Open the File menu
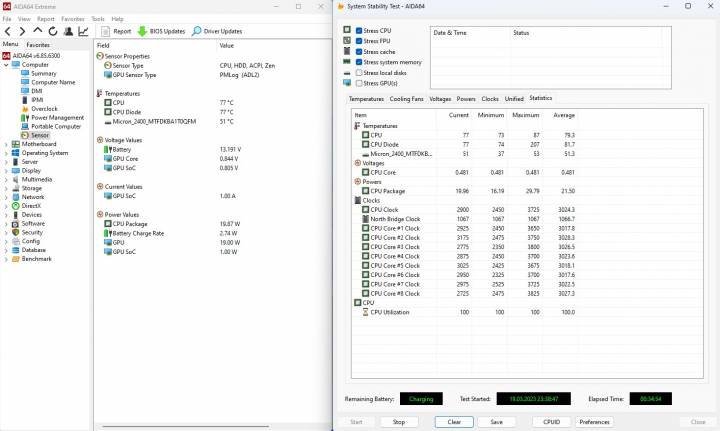Viewport: 720px width, 431px height. [x=7, y=19]
